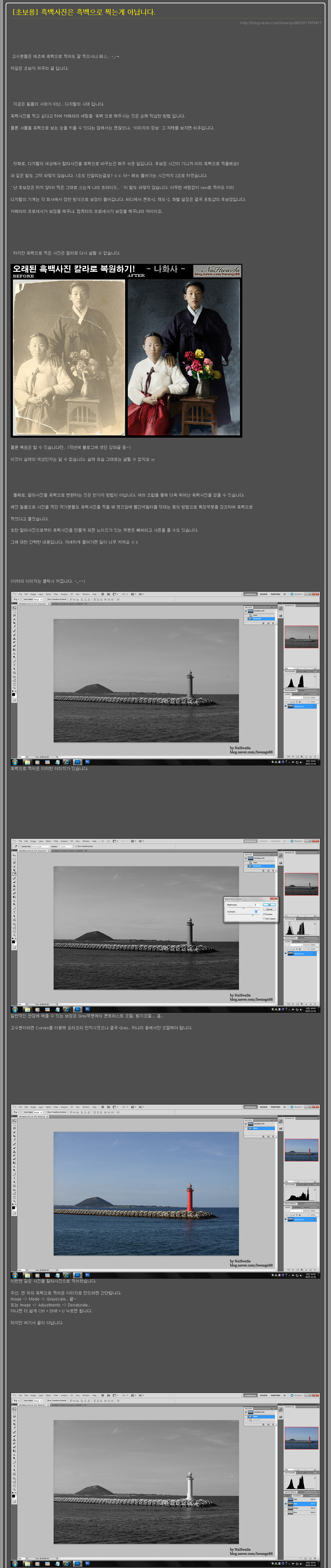The width and height of the screenshot is (331, 1568).
Task: Open the Auto-Select Group dropdown in the first screenshot
Action: tap(38, 600)
